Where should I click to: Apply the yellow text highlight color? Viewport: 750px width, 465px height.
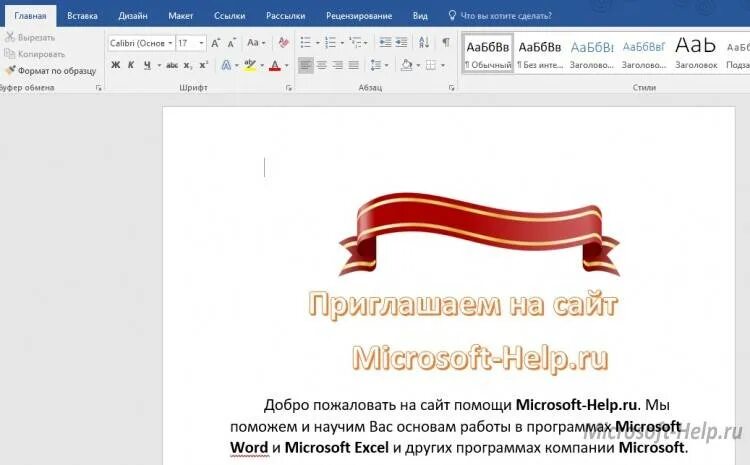click(250, 65)
